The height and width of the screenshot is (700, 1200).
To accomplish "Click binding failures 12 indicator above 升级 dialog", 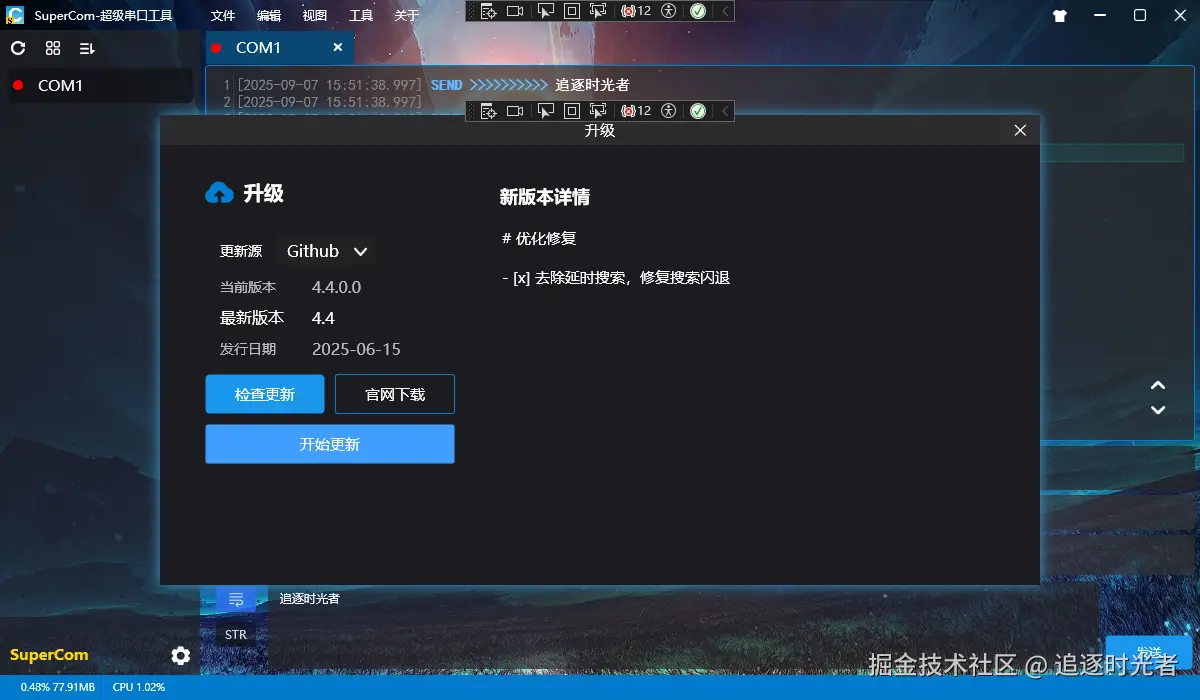I will tap(636, 111).
